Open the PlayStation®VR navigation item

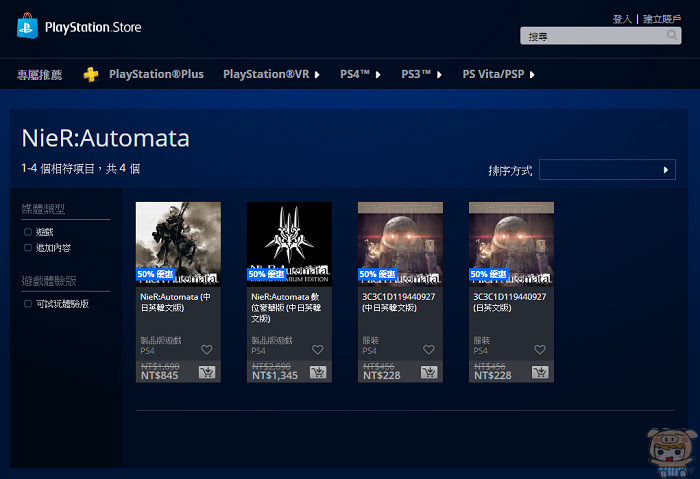266,74
